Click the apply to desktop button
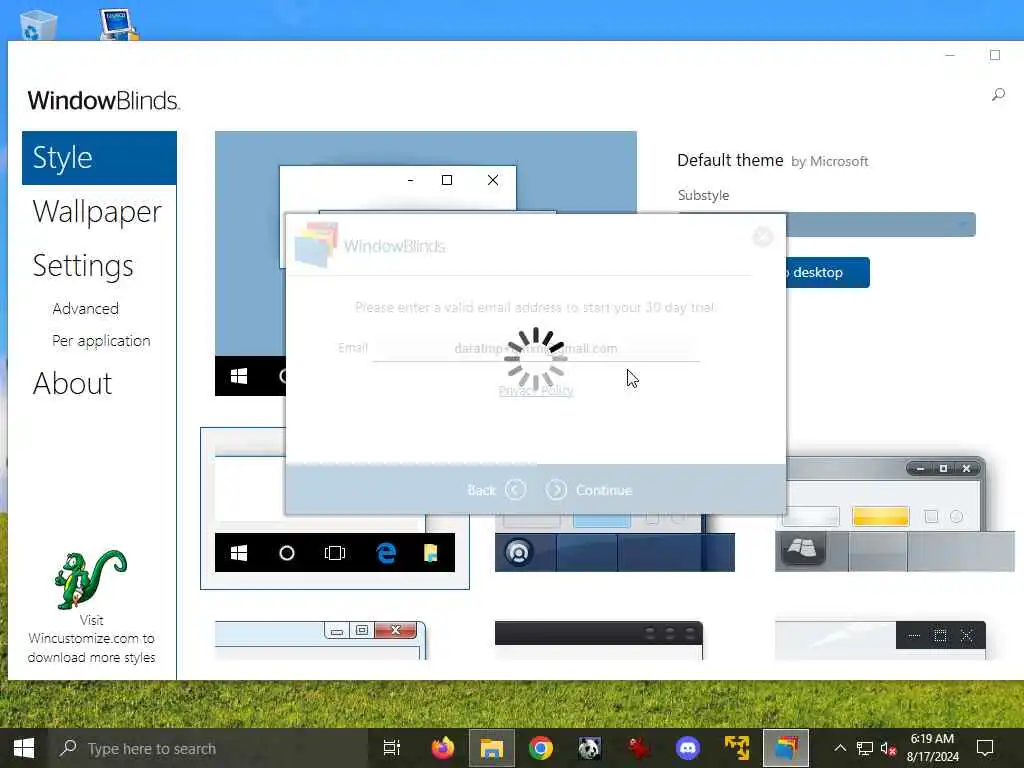This screenshot has height=768, width=1024. [827, 272]
